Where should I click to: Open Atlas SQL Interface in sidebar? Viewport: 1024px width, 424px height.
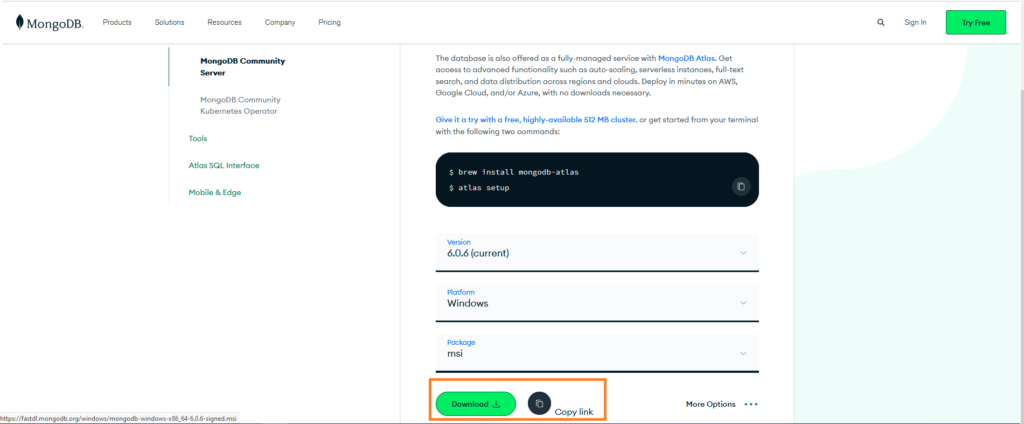coord(224,165)
